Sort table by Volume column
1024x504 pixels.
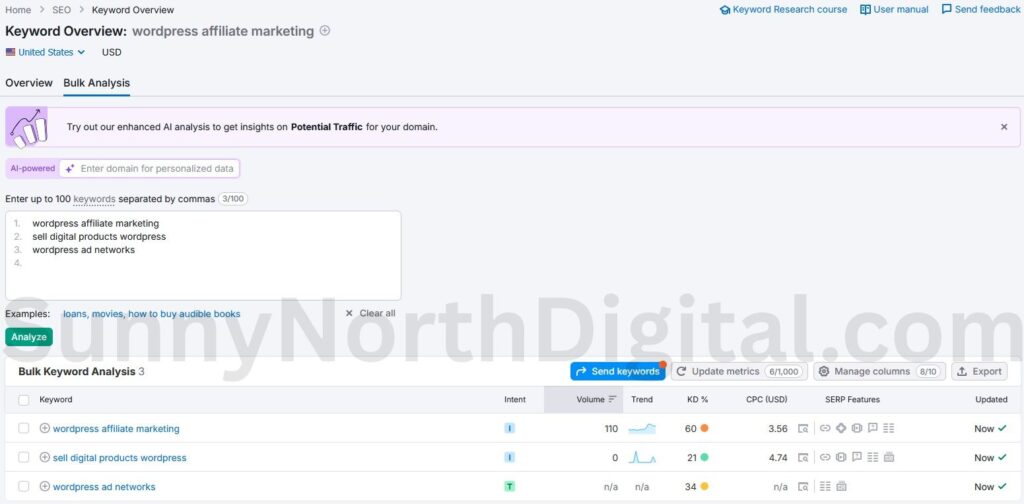coord(596,400)
